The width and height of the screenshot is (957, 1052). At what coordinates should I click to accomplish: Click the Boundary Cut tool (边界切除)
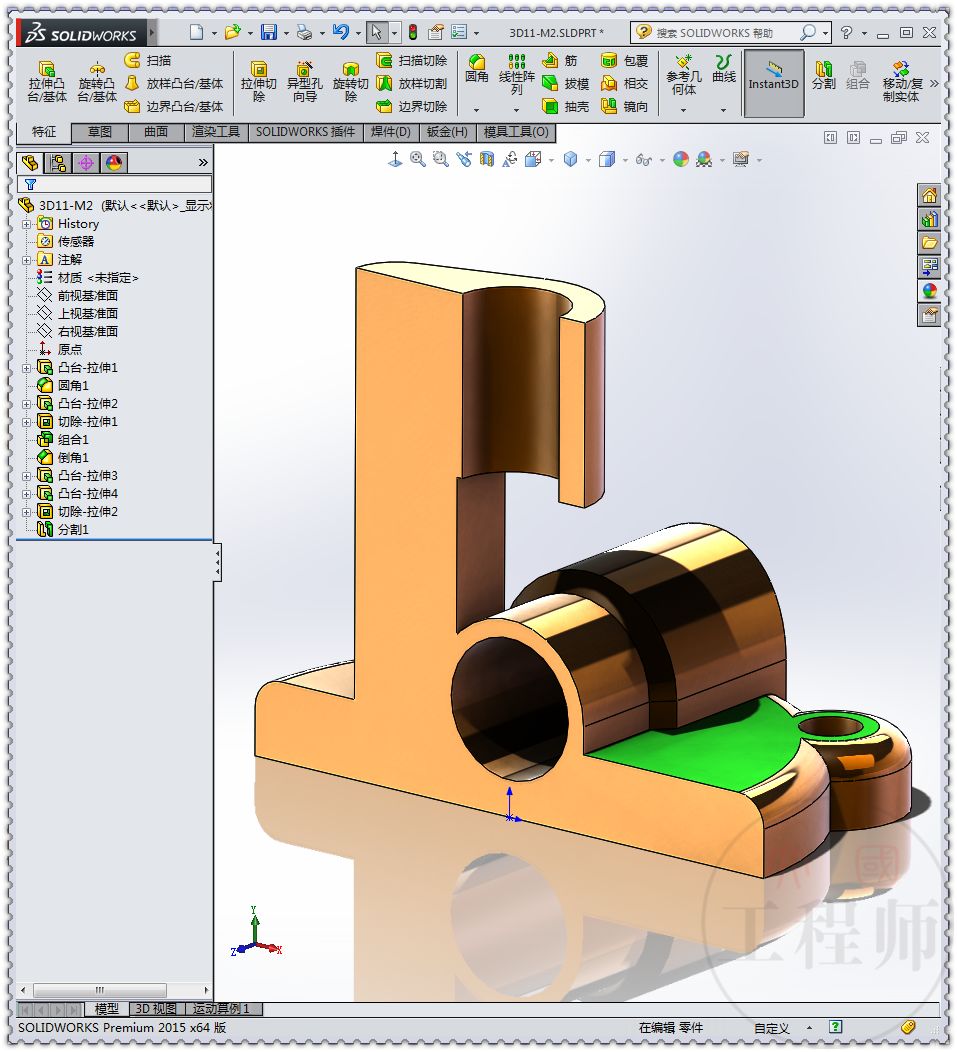(x=411, y=106)
